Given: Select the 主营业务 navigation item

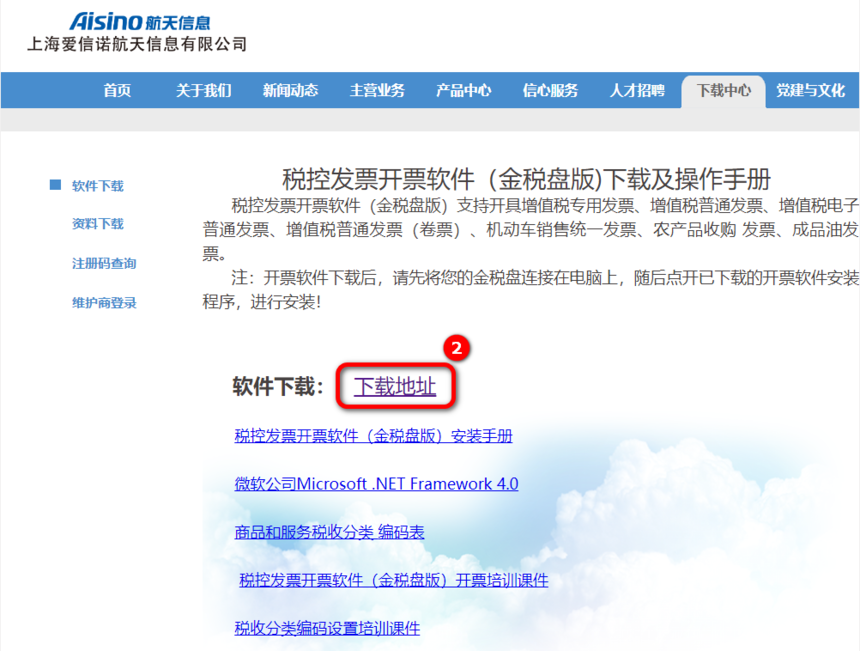Looking at the screenshot, I should 377,90.
